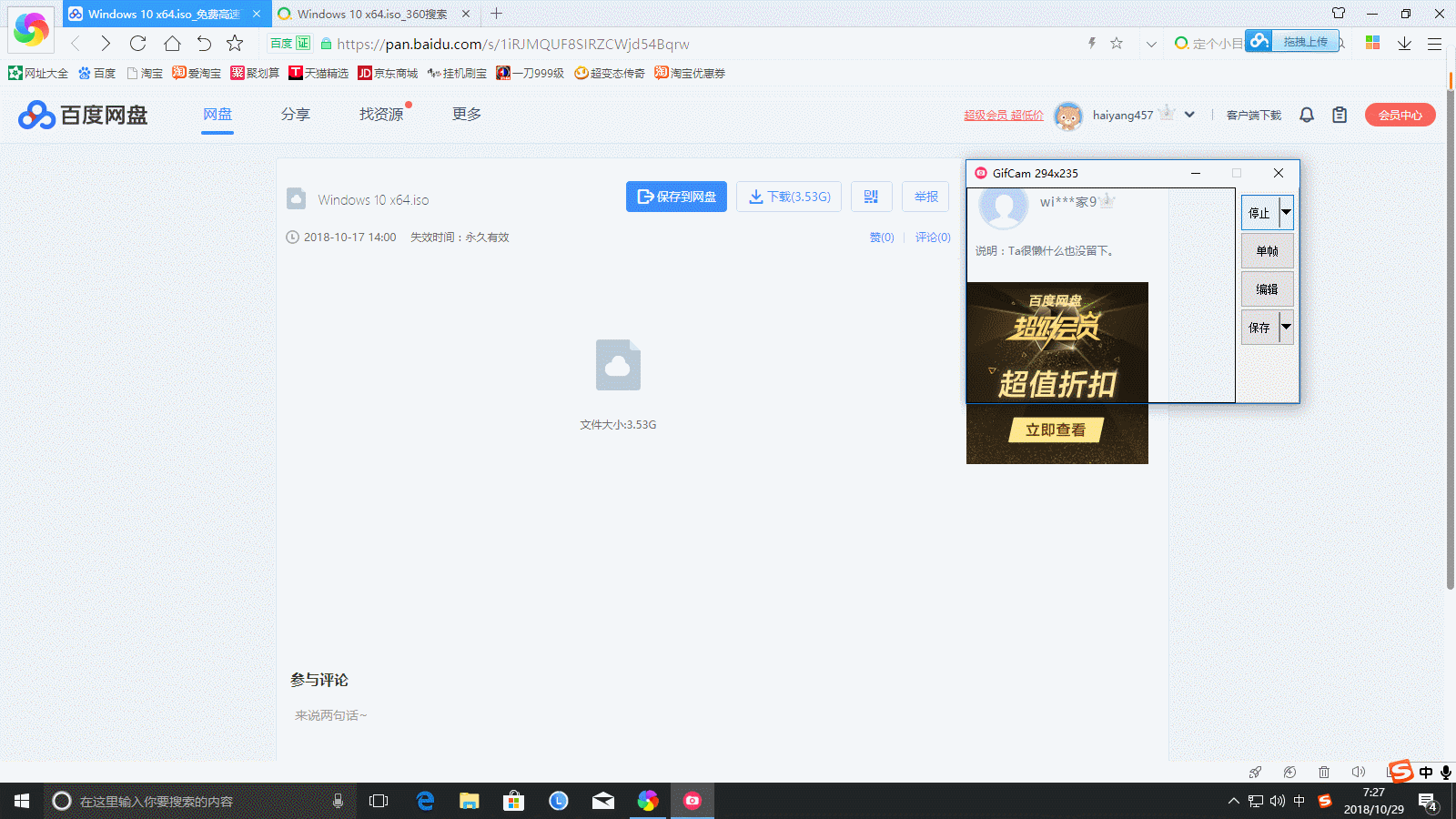Refresh the current page

coord(137,43)
